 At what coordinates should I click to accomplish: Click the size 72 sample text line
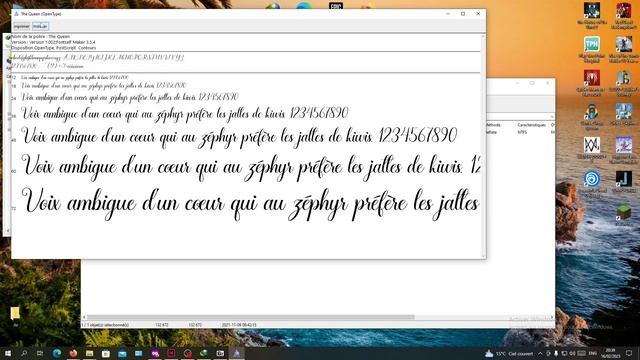point(251,204)
